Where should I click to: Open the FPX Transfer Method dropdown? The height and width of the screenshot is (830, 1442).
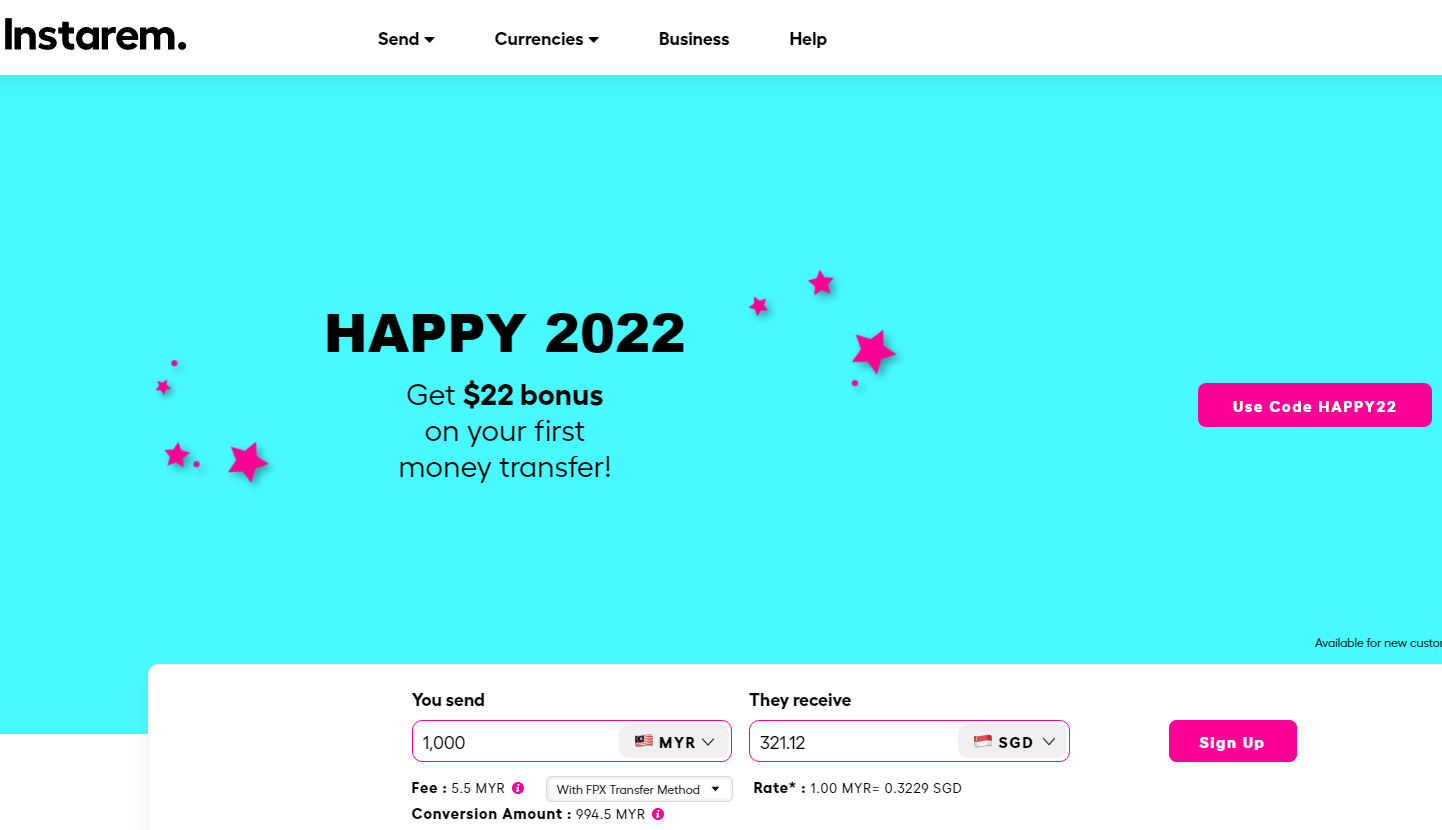tap(639, 789)
